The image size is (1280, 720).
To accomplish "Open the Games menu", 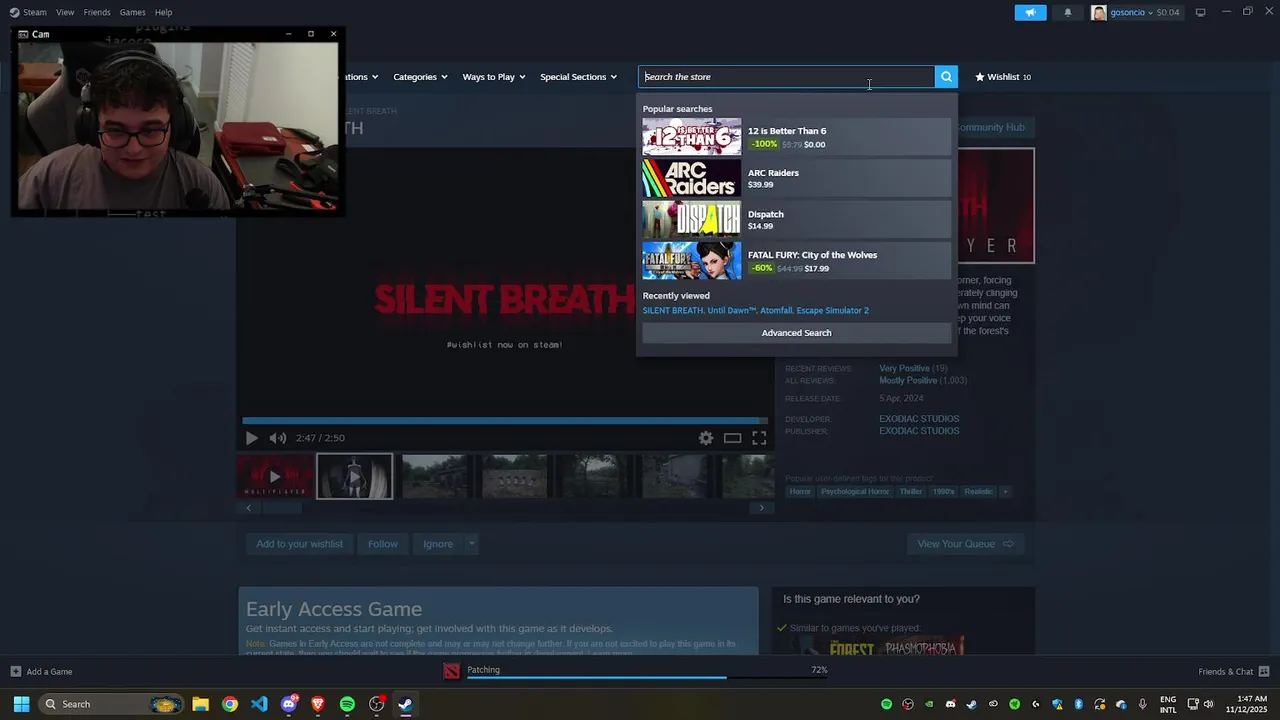I will pos(132,12).
